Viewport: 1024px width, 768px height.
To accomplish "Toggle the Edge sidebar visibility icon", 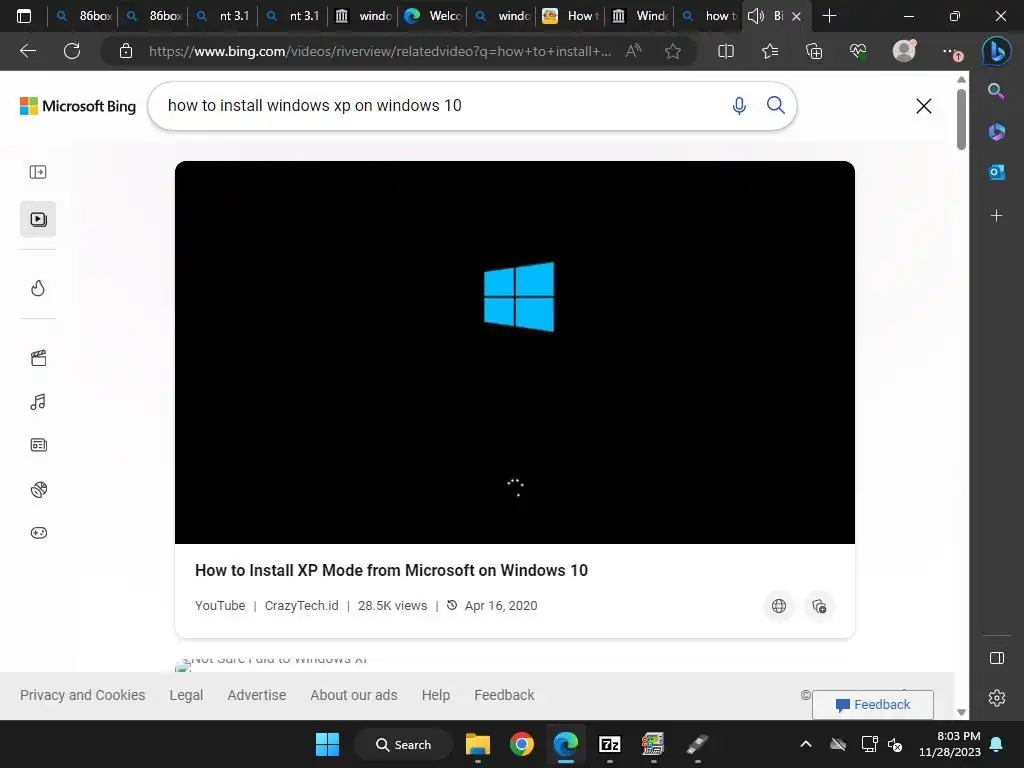I will [x=997, y=658].
